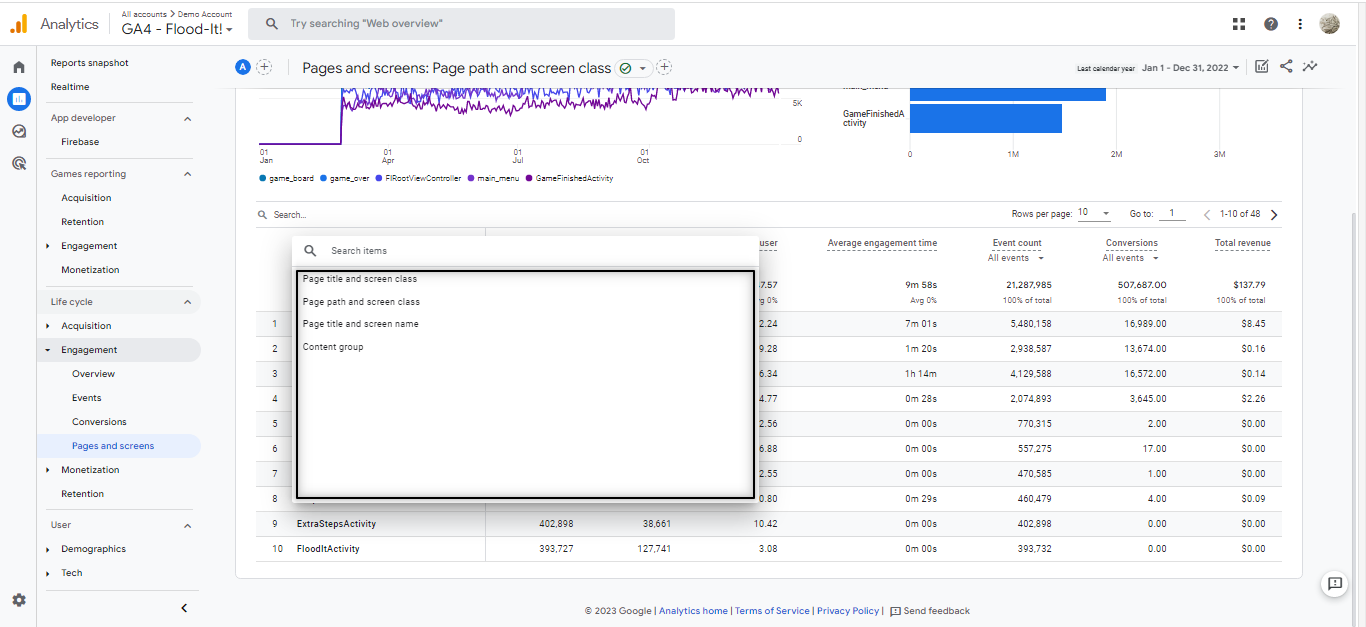The height and width of the screenshot is (627, 1366).
Task: Open the Events report
Action: (x=87, y=398)
